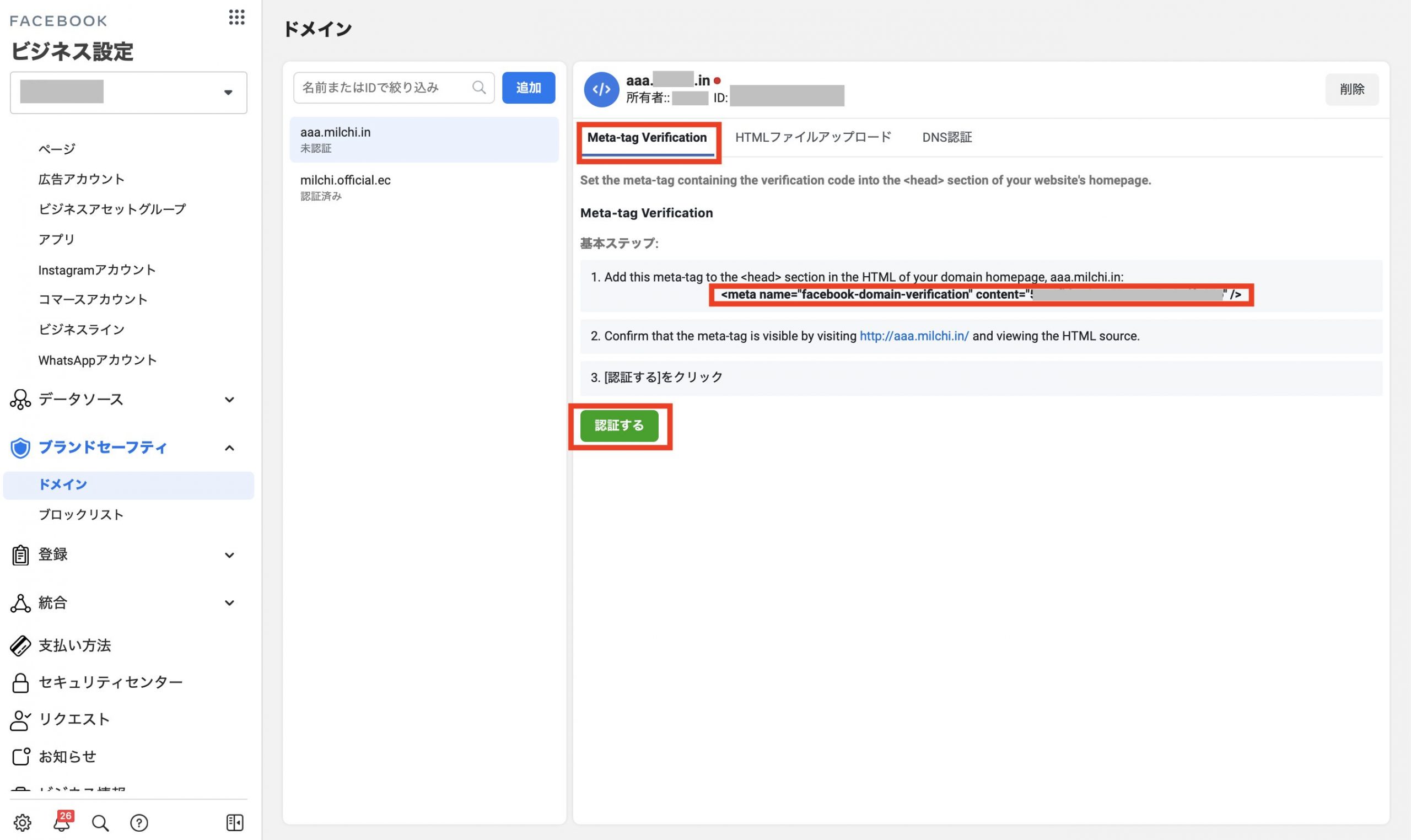Open セキュリティセンター menu item
The image size is (1411, 840).
[110, 683]
